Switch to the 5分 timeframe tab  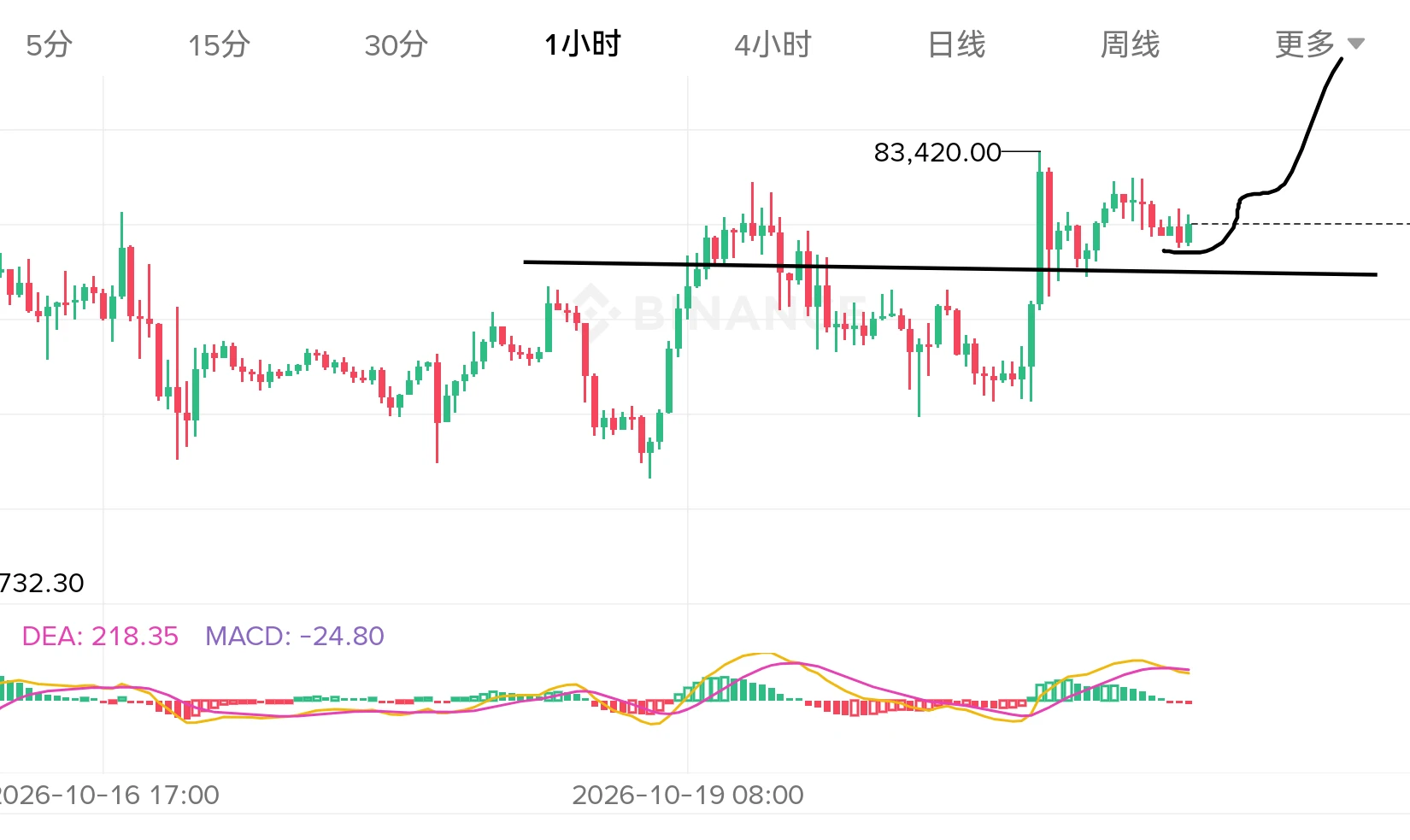(x=49, y=44)
